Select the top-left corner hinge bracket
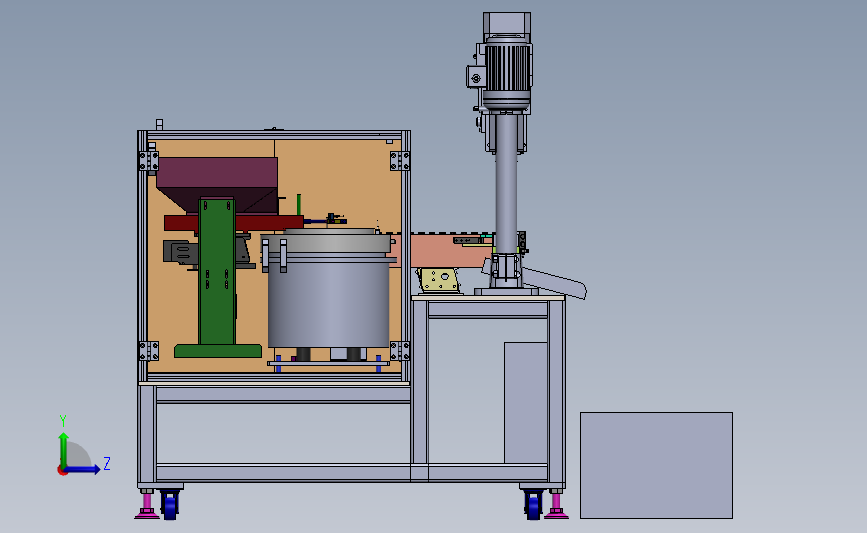This screenshot has height=533, width=867. click(149, 161)
